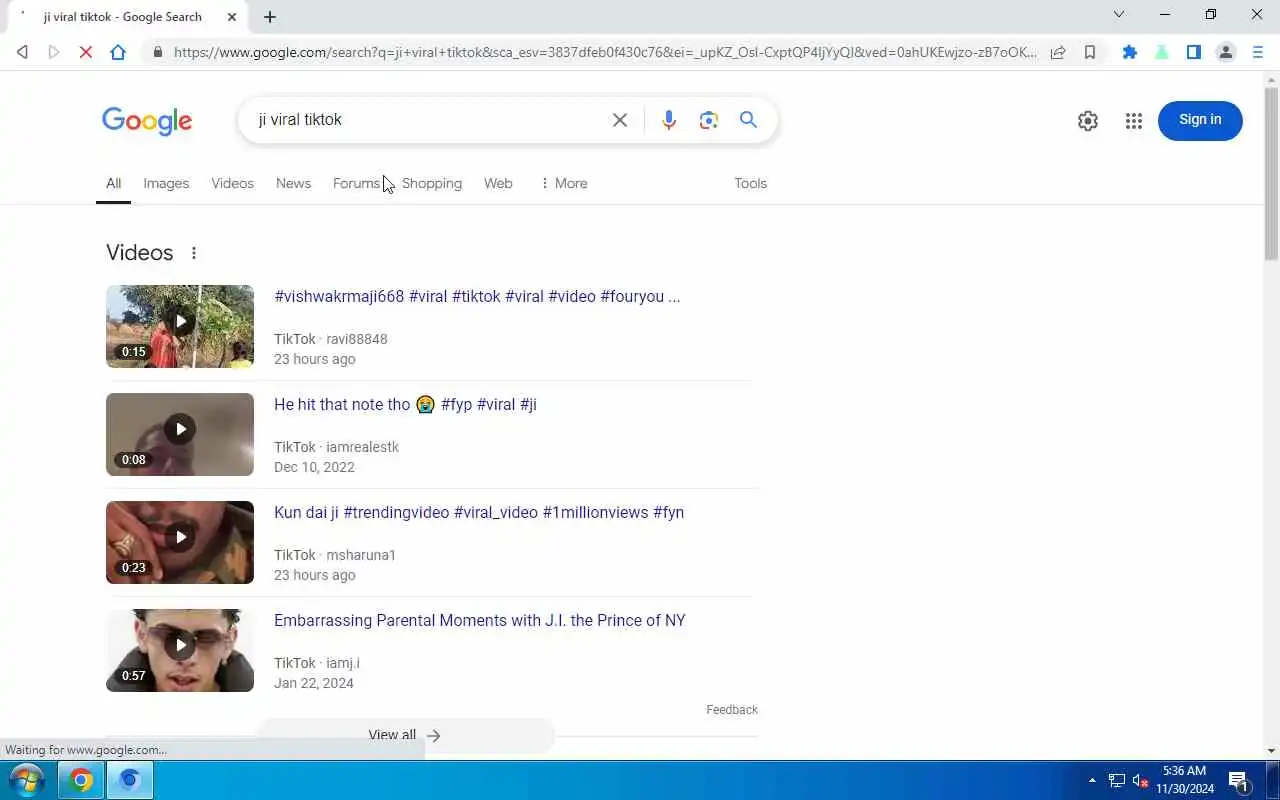Switch to the Videos tab
1280x800 pixels.
[232, 183]
